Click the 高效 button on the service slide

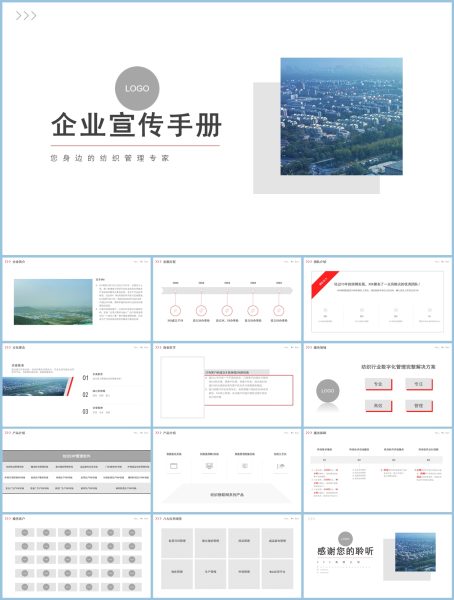coord(378,406)
